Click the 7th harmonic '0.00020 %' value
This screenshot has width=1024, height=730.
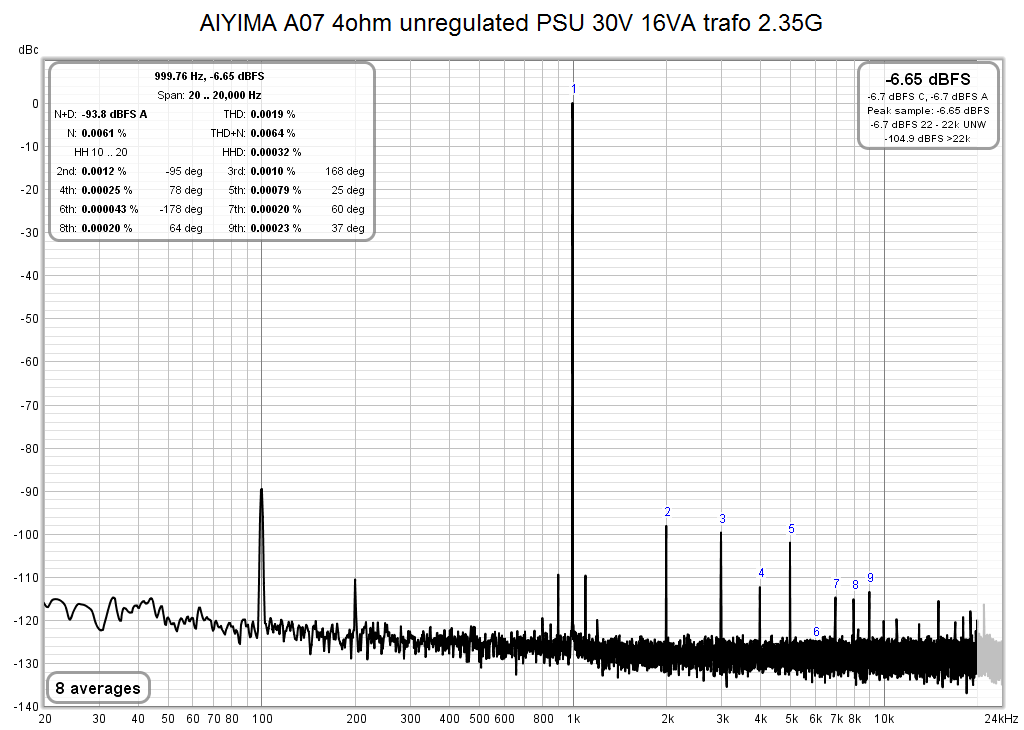pyautogui.click(x=276, y=209)
